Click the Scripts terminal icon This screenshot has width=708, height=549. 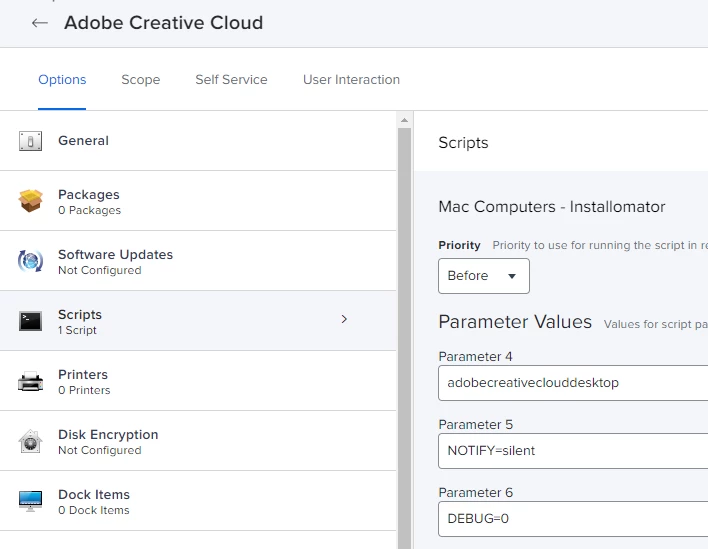coord(30,321)
